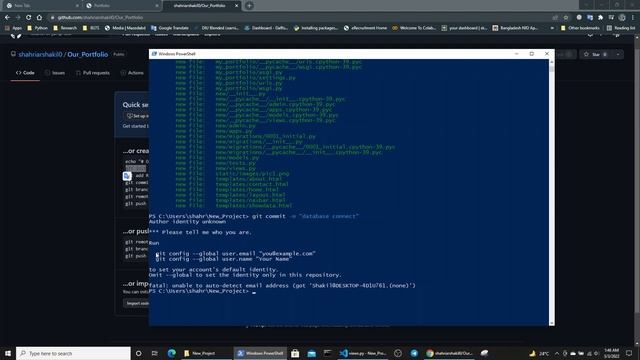
Task: Open the Other bookmarks folder
Action: coord(580,28)
